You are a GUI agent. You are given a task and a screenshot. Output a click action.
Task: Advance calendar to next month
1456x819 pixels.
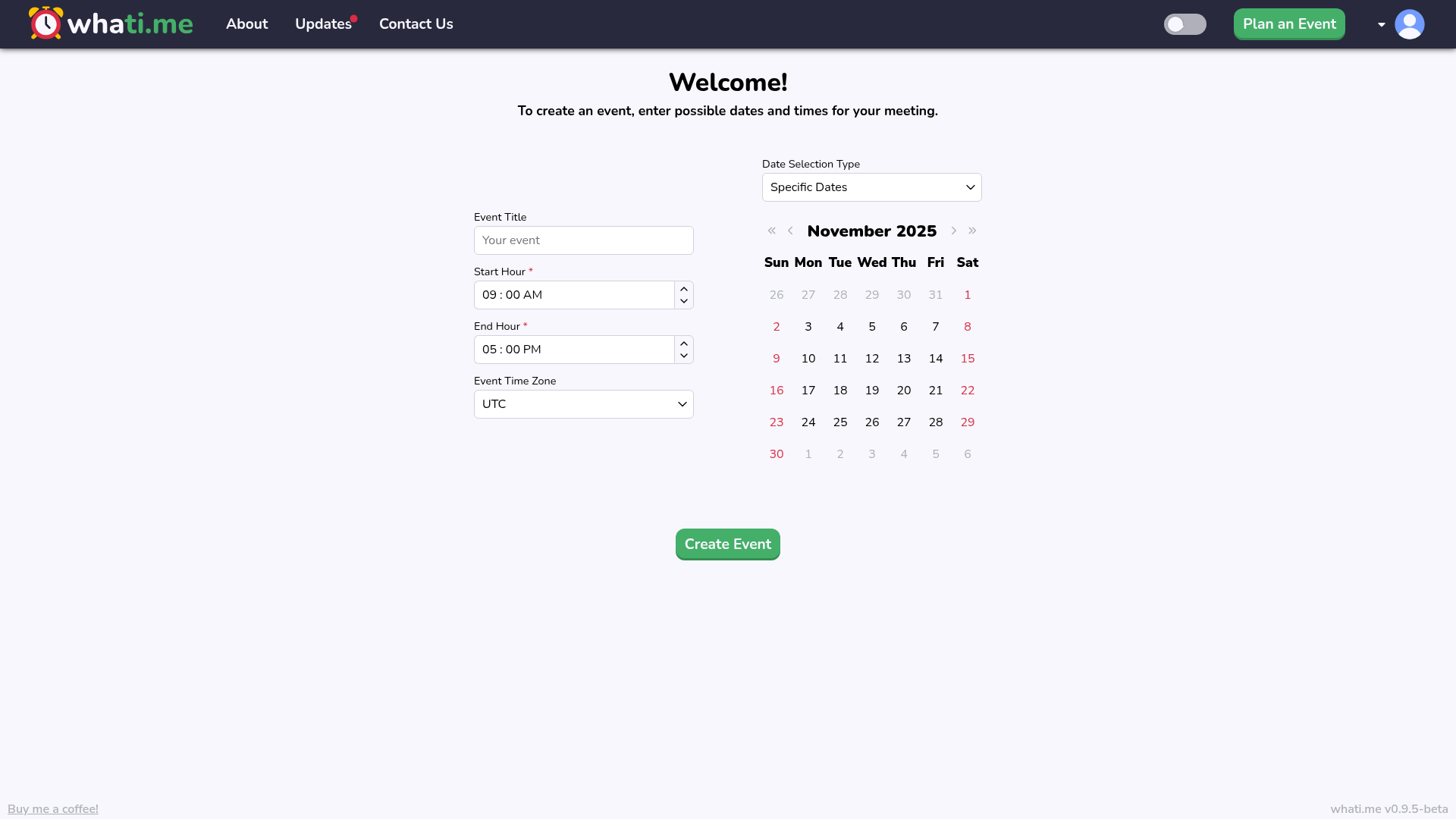pyautogui.click(x=953, y=231)
